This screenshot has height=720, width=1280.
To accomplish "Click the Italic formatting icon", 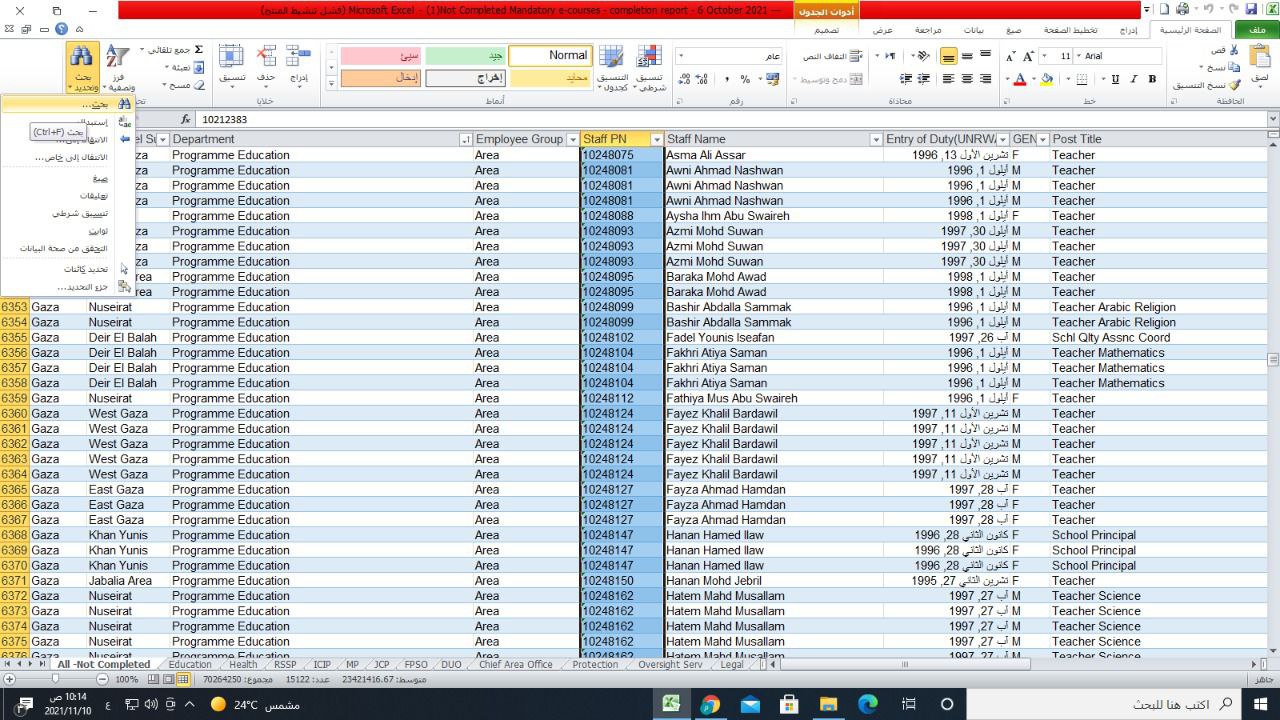I will [1134, 79].
